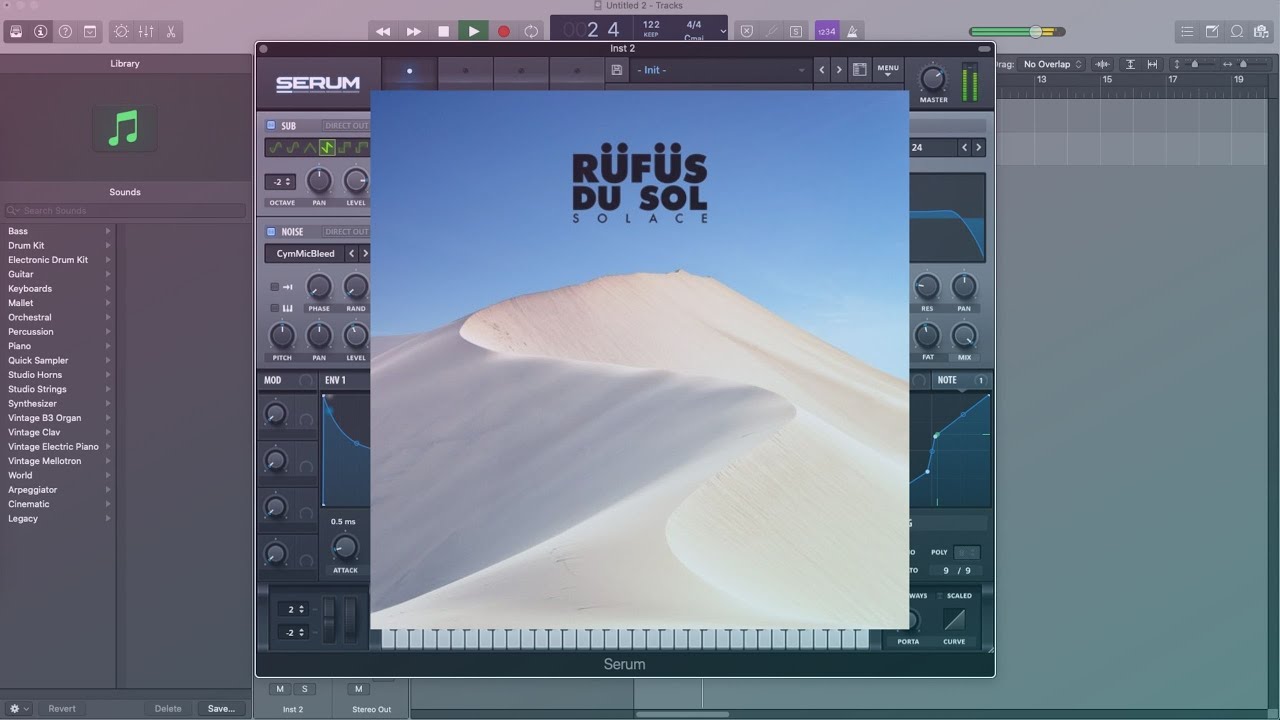The image size is (1280, 720).
Task: Select the Orchestral category
Action: 30,317
